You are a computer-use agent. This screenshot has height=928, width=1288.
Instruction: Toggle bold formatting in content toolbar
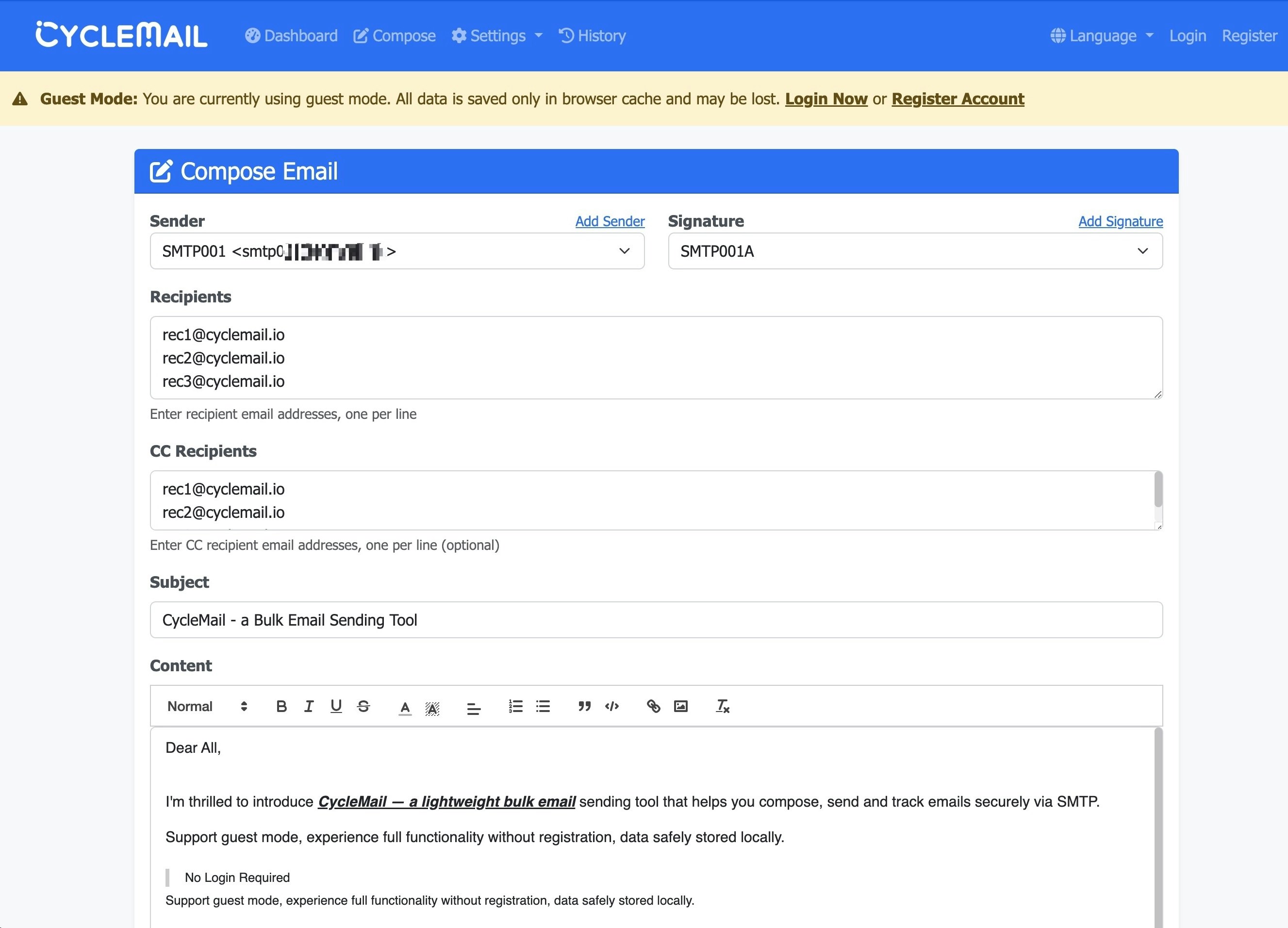pos(281,706)
